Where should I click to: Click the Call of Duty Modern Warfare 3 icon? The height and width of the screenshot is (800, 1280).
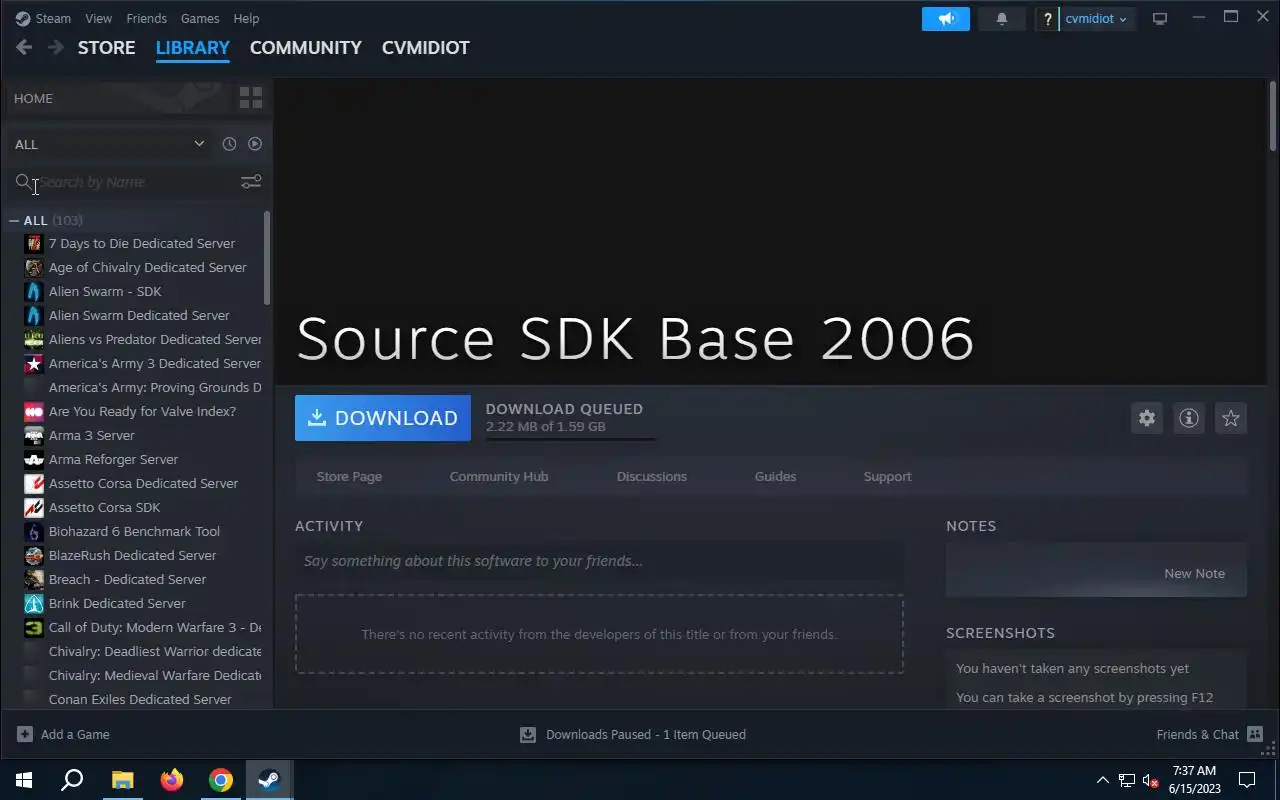click(x=33, y=627)
